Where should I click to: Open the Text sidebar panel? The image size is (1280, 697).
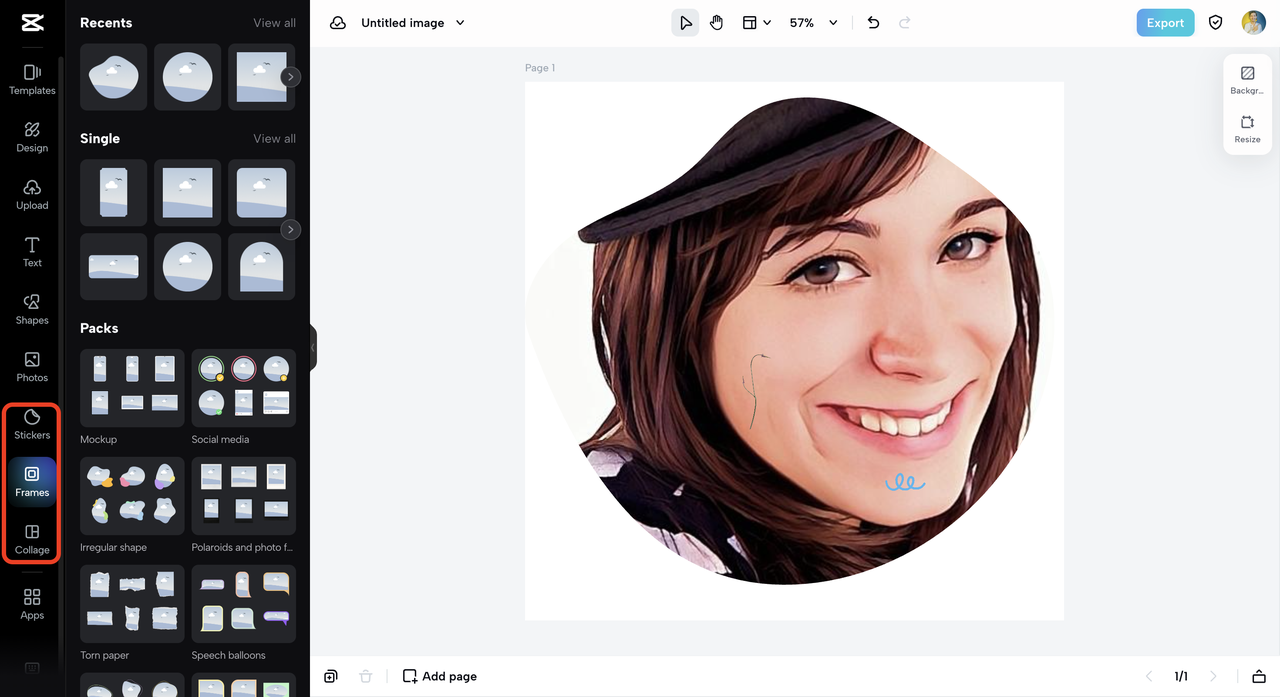click(x=32, y=252)
